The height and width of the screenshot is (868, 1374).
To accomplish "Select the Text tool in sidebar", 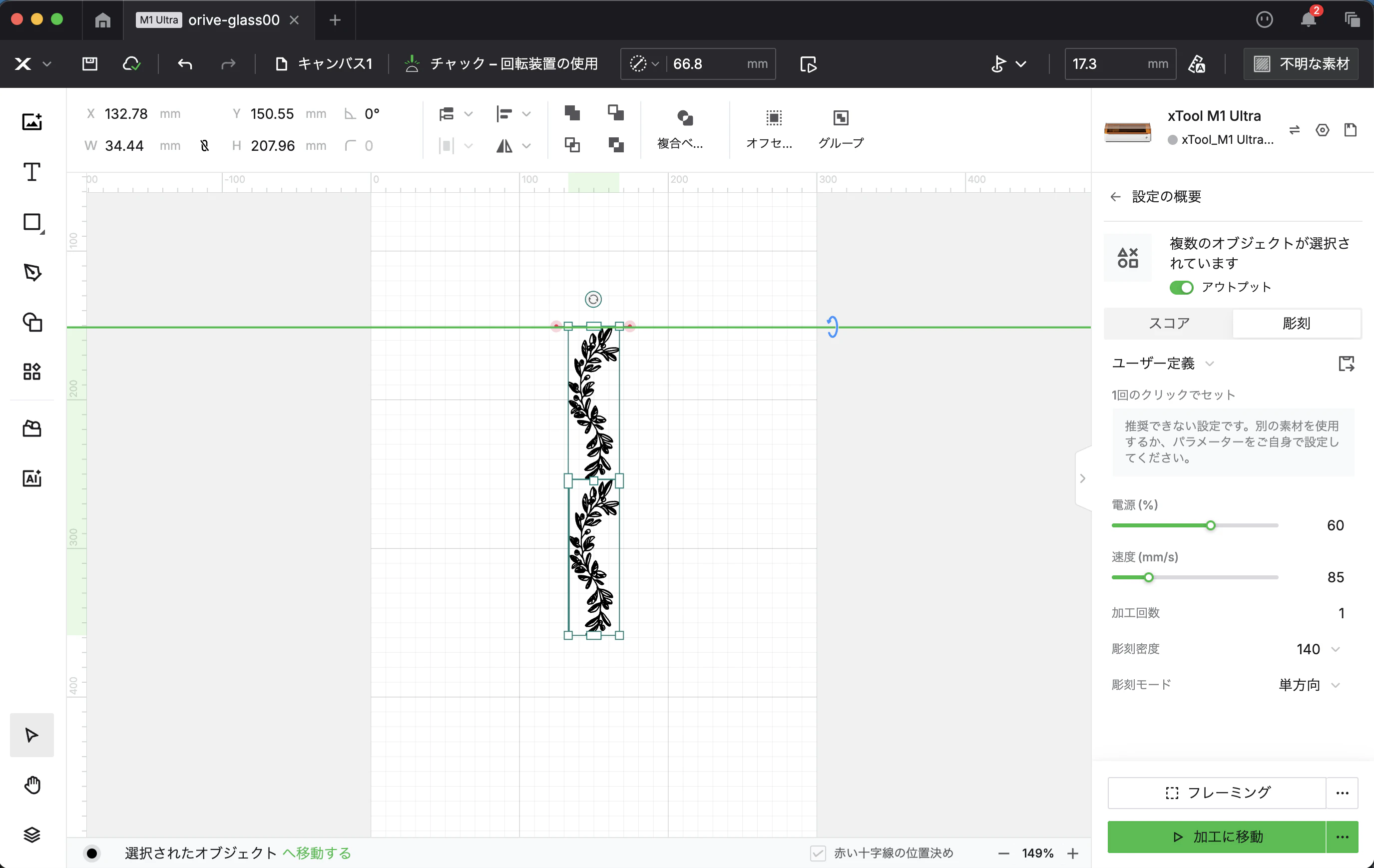I will [x=32, y=172].
